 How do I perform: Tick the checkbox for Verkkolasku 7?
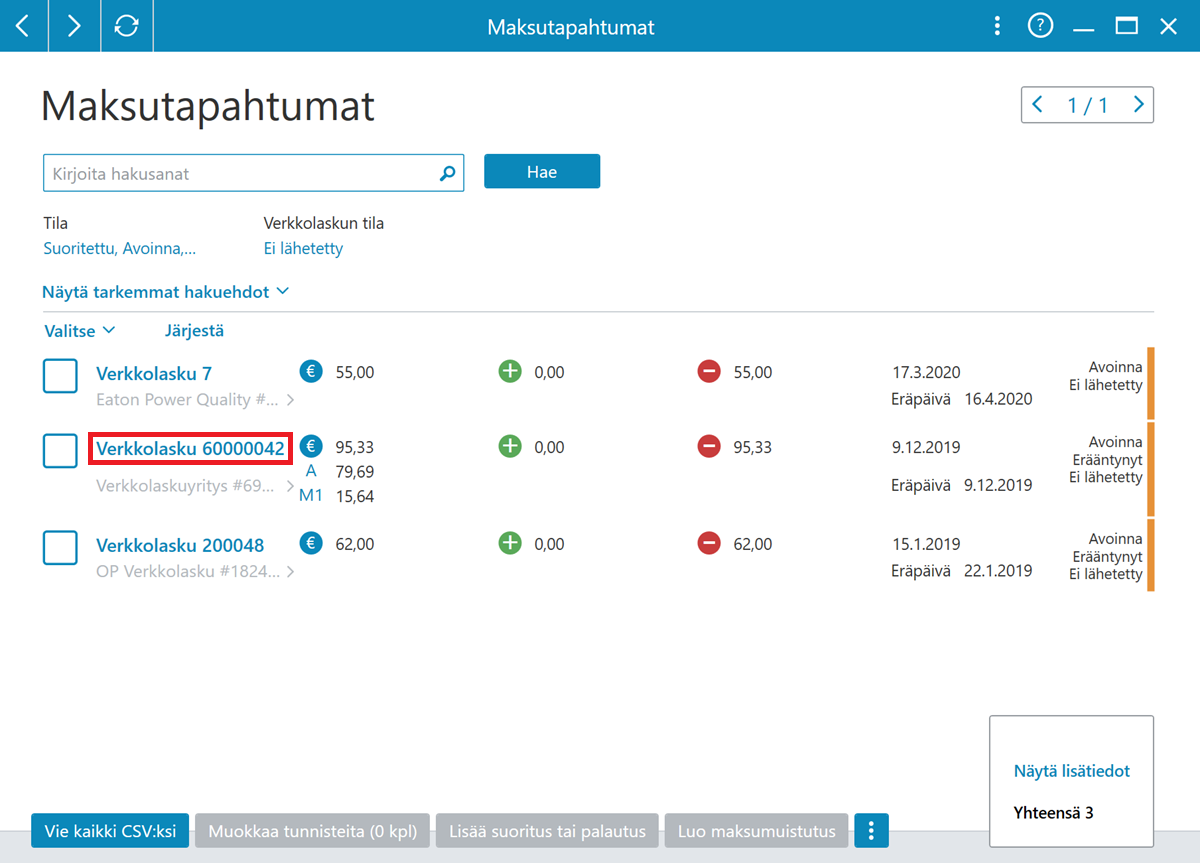click(60, 377)
